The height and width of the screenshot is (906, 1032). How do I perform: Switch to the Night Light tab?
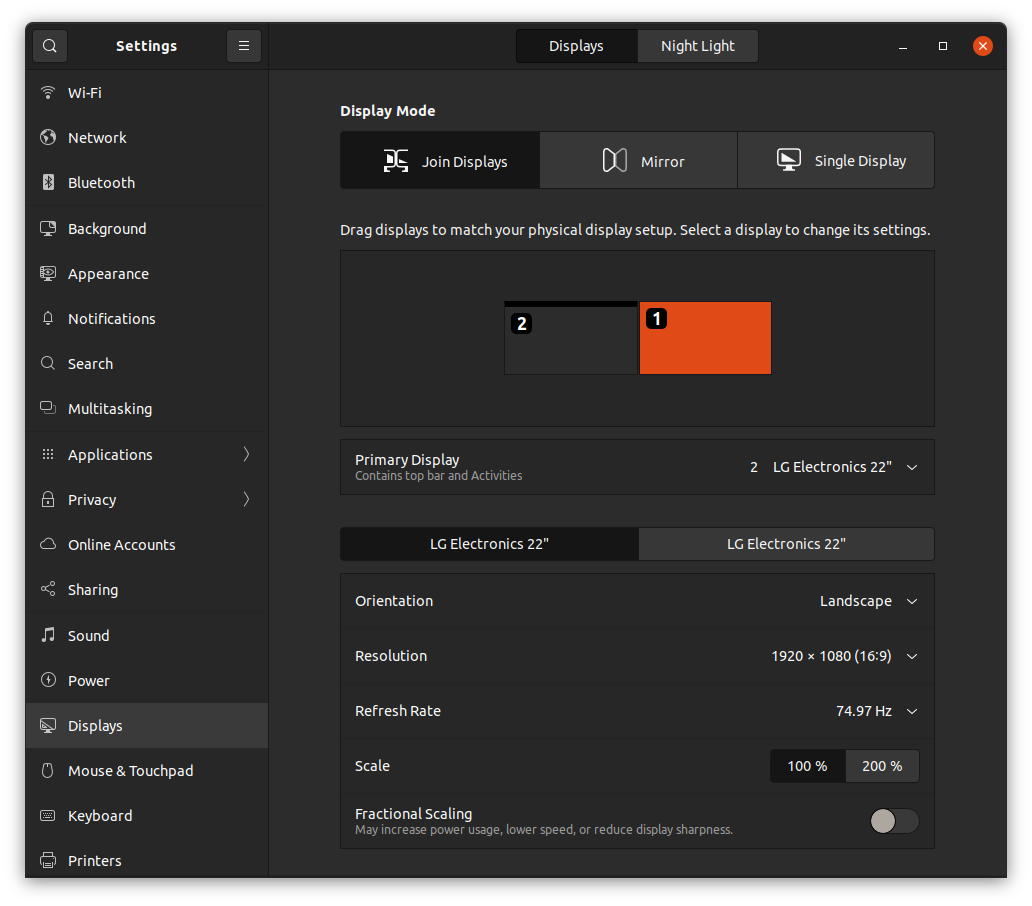click(x=697, y=45)
